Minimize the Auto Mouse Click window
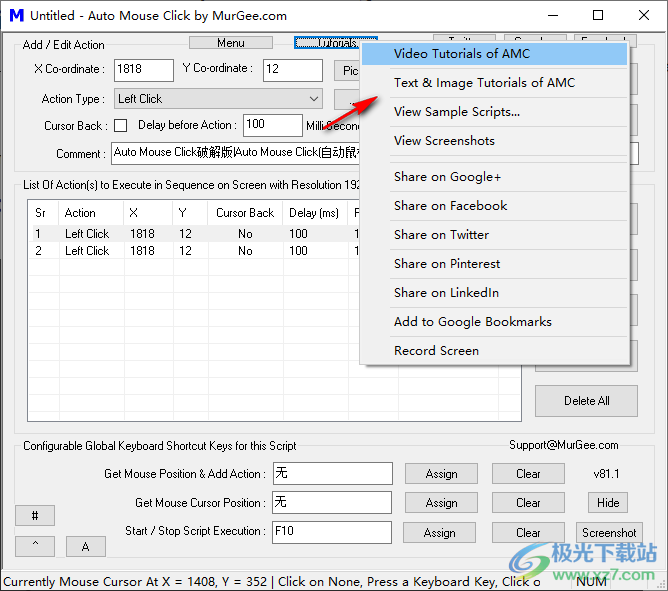This screenshot has width=668, height=591. [553, 15]
